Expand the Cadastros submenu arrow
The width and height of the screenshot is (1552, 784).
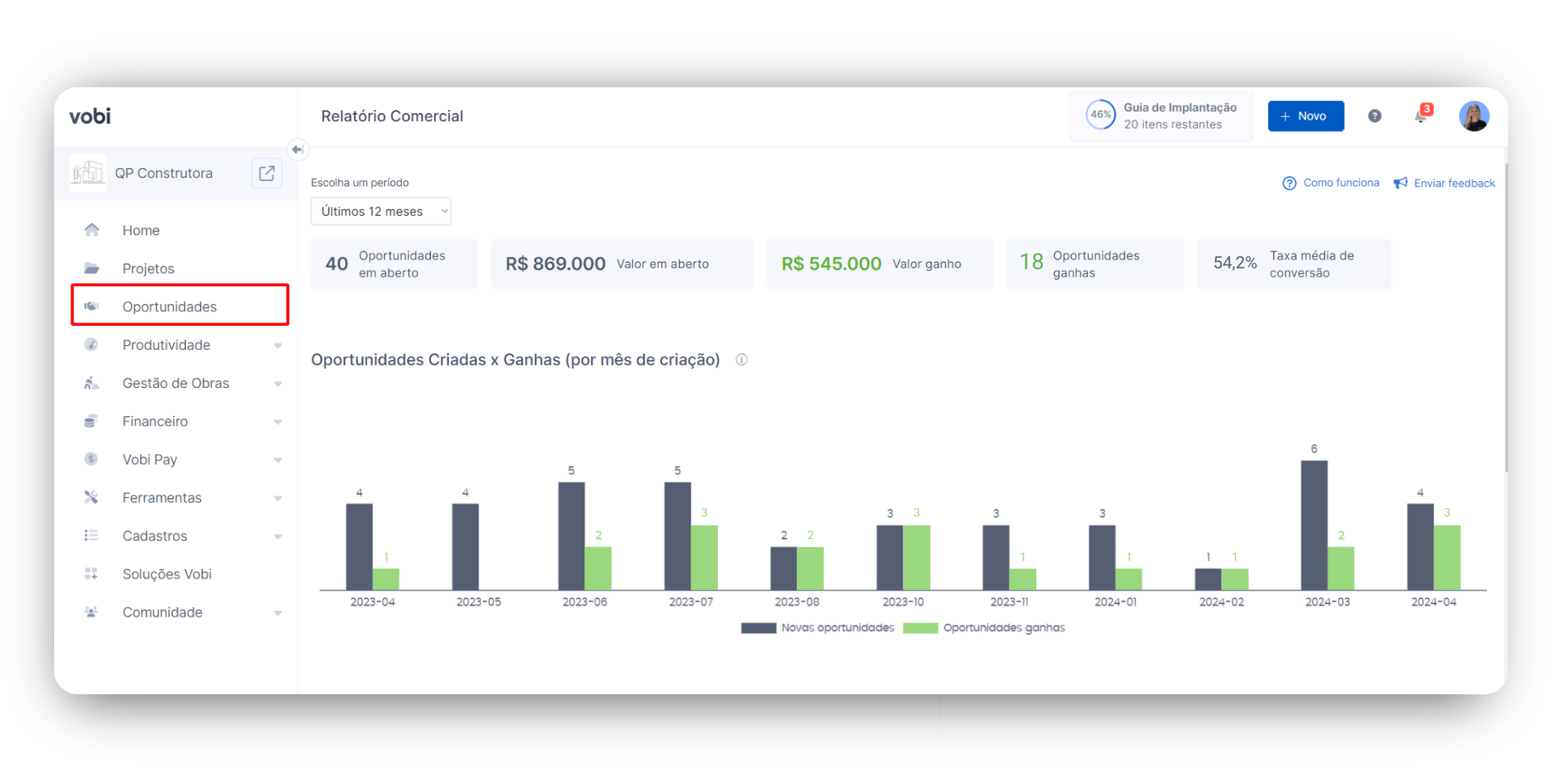click(x=278, y=537)
